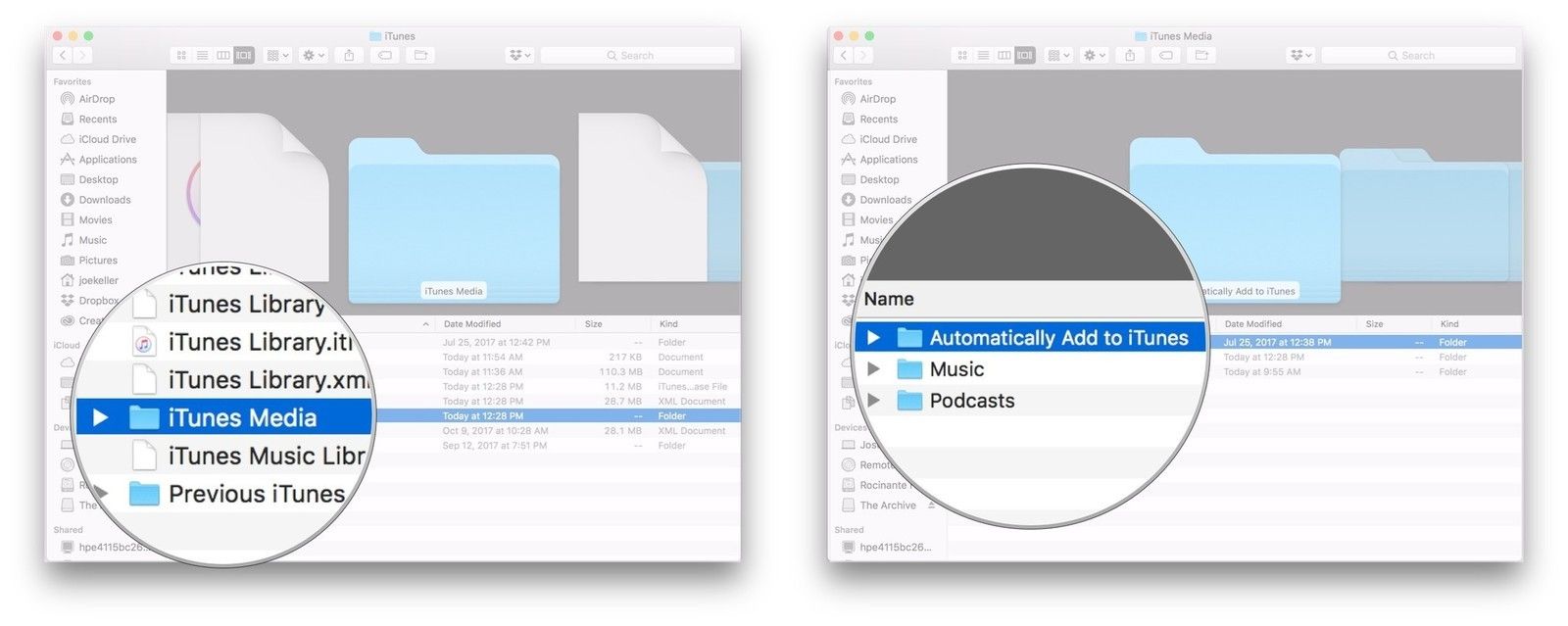Sort by Date Modified in iTunes window

[x=472, y=324]
